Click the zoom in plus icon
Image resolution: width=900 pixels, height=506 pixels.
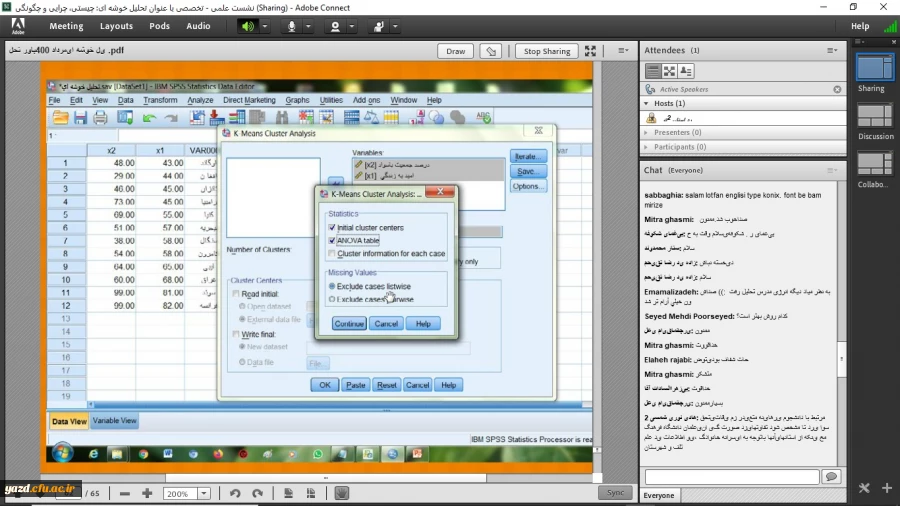(147, 493)
